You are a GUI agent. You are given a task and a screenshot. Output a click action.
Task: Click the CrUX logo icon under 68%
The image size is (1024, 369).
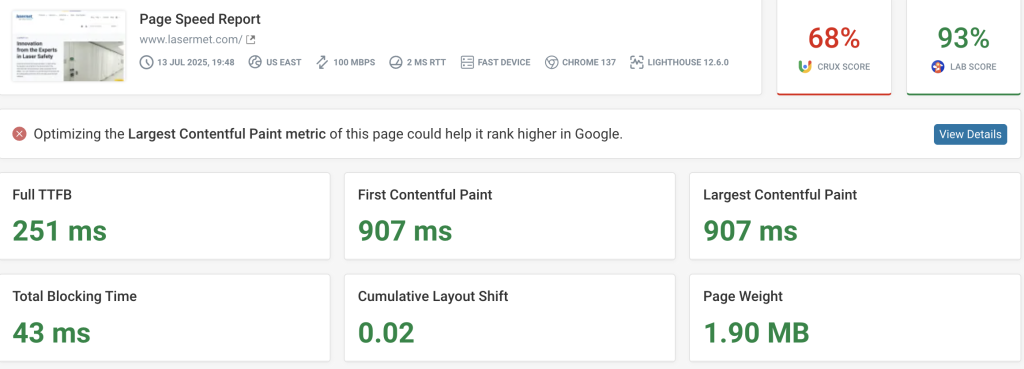click(805, 67)
